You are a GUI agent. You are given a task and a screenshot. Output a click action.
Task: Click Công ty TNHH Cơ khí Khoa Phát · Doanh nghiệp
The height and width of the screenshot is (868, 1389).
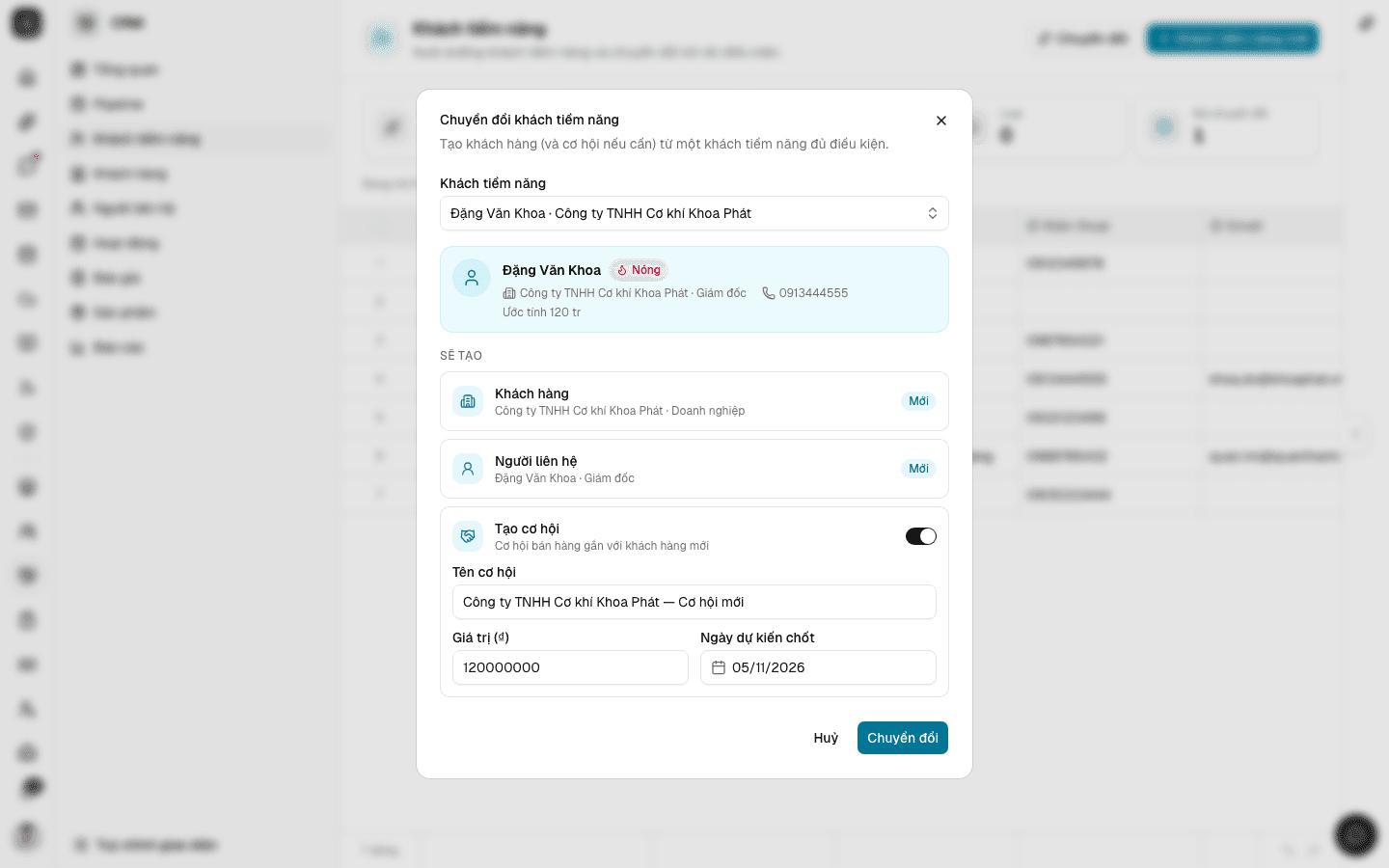(619, 411)
